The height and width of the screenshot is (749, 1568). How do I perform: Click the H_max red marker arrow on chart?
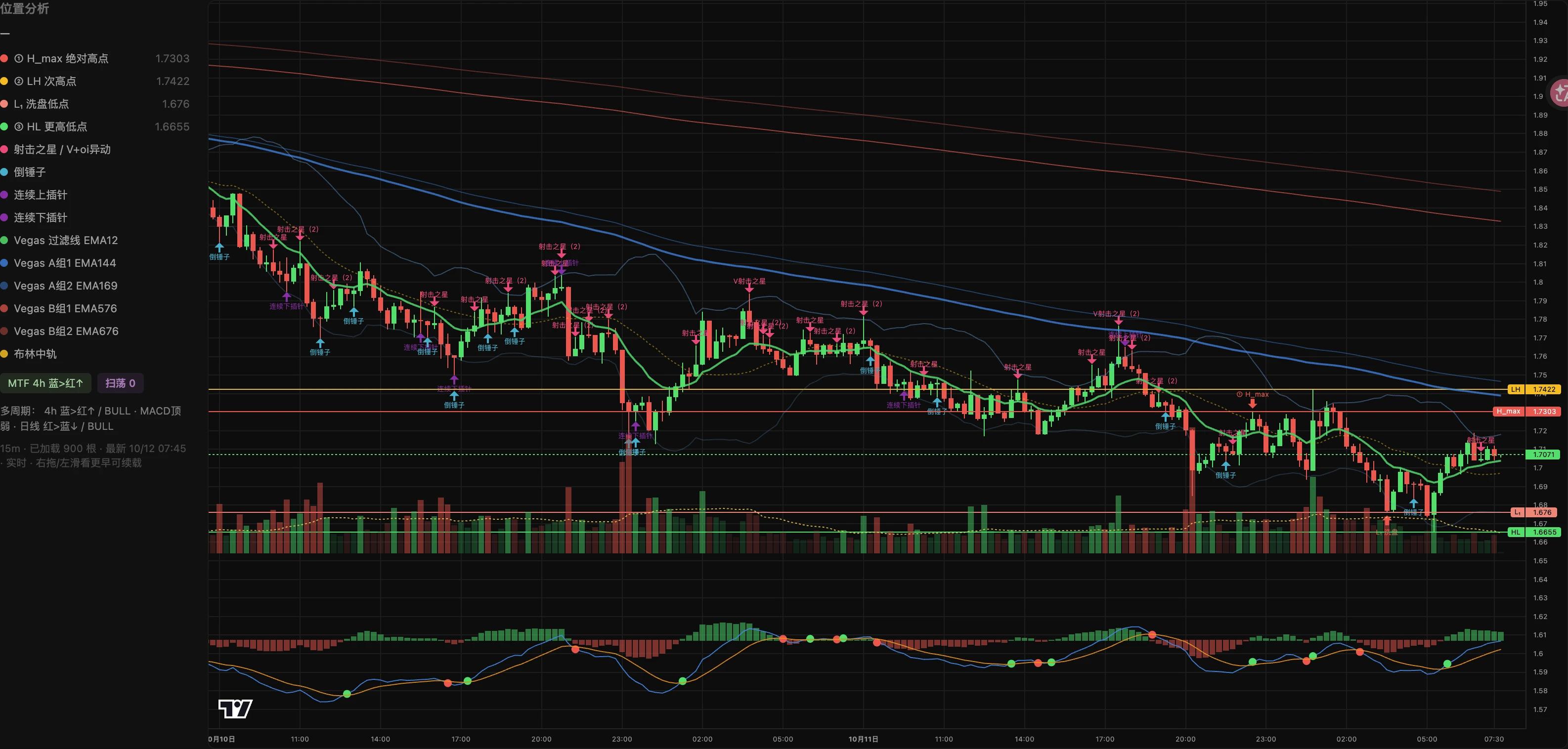(1252, 403)
